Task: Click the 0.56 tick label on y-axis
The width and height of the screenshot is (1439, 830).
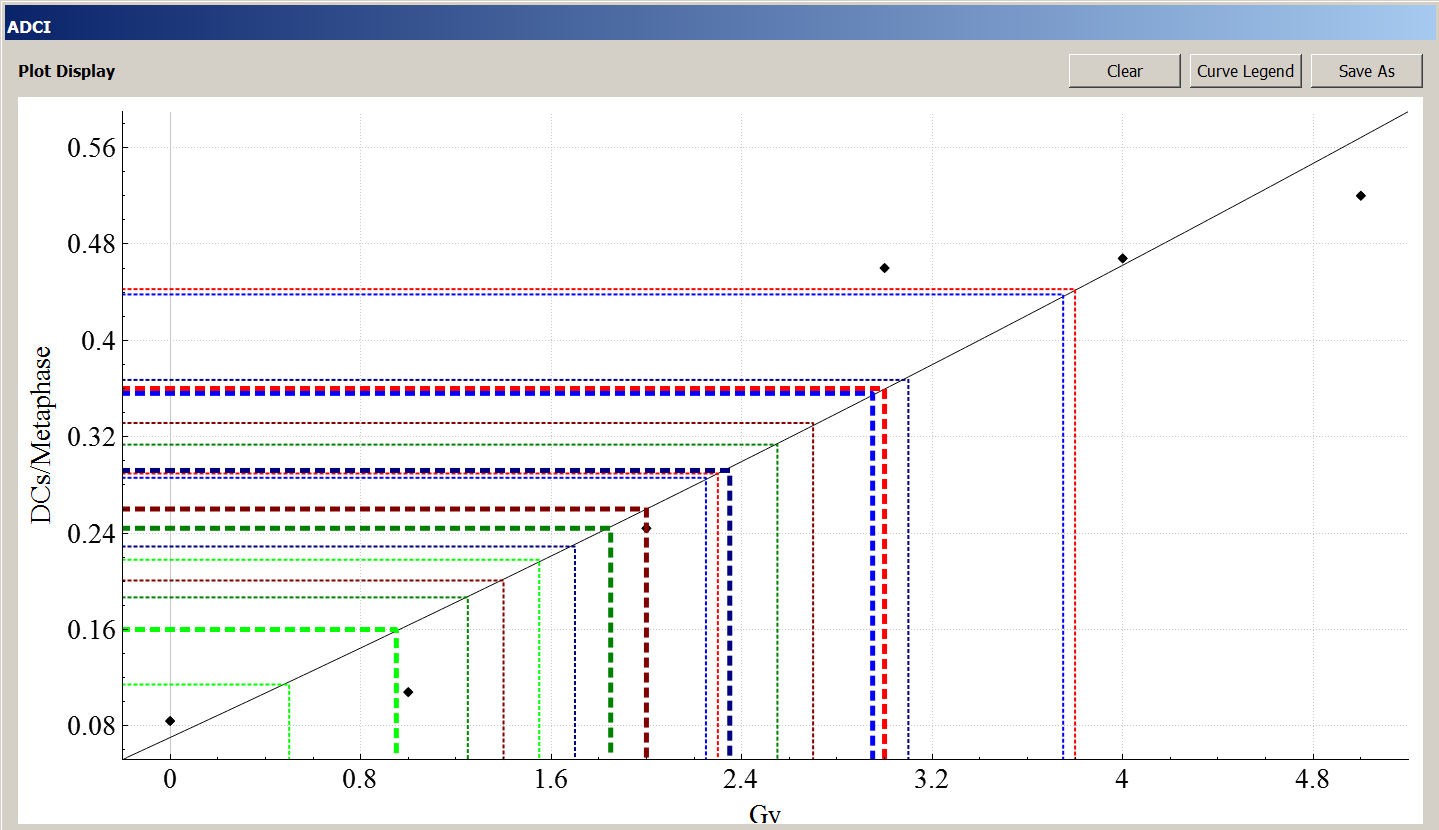Action: (91, 148)
